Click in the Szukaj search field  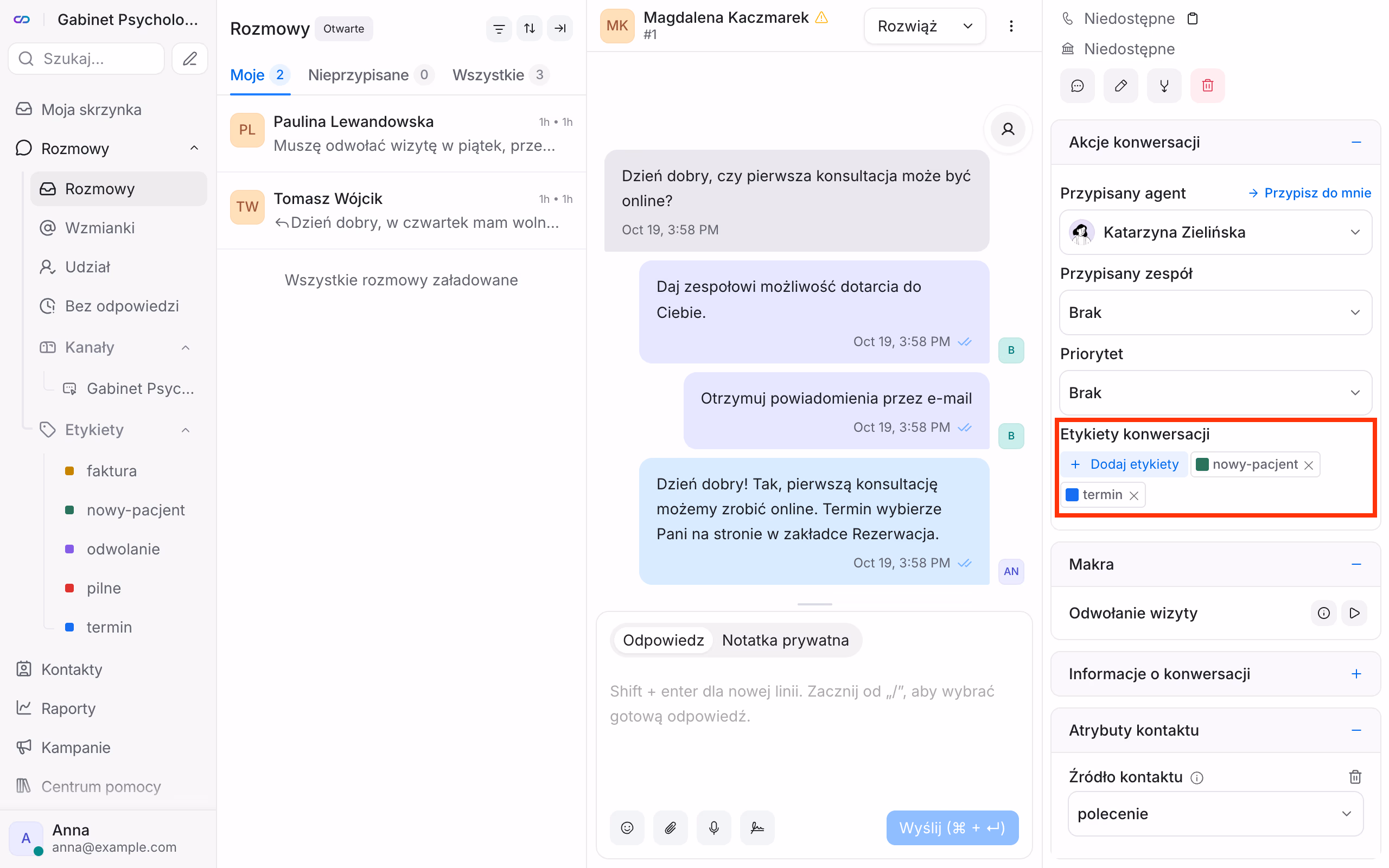tap(86, 59)
